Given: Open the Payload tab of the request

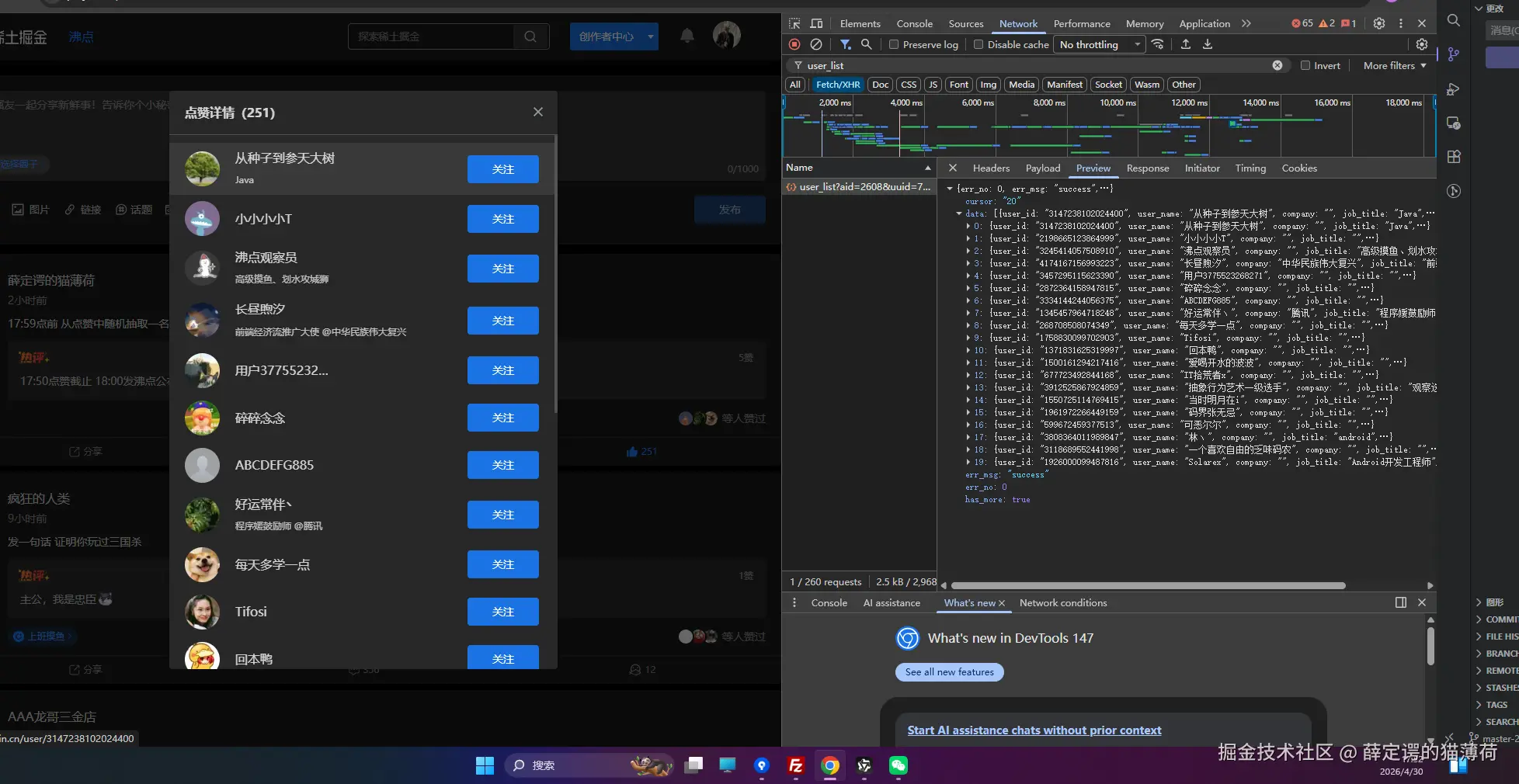Looking at the screenshot, I should [1043, 168].
